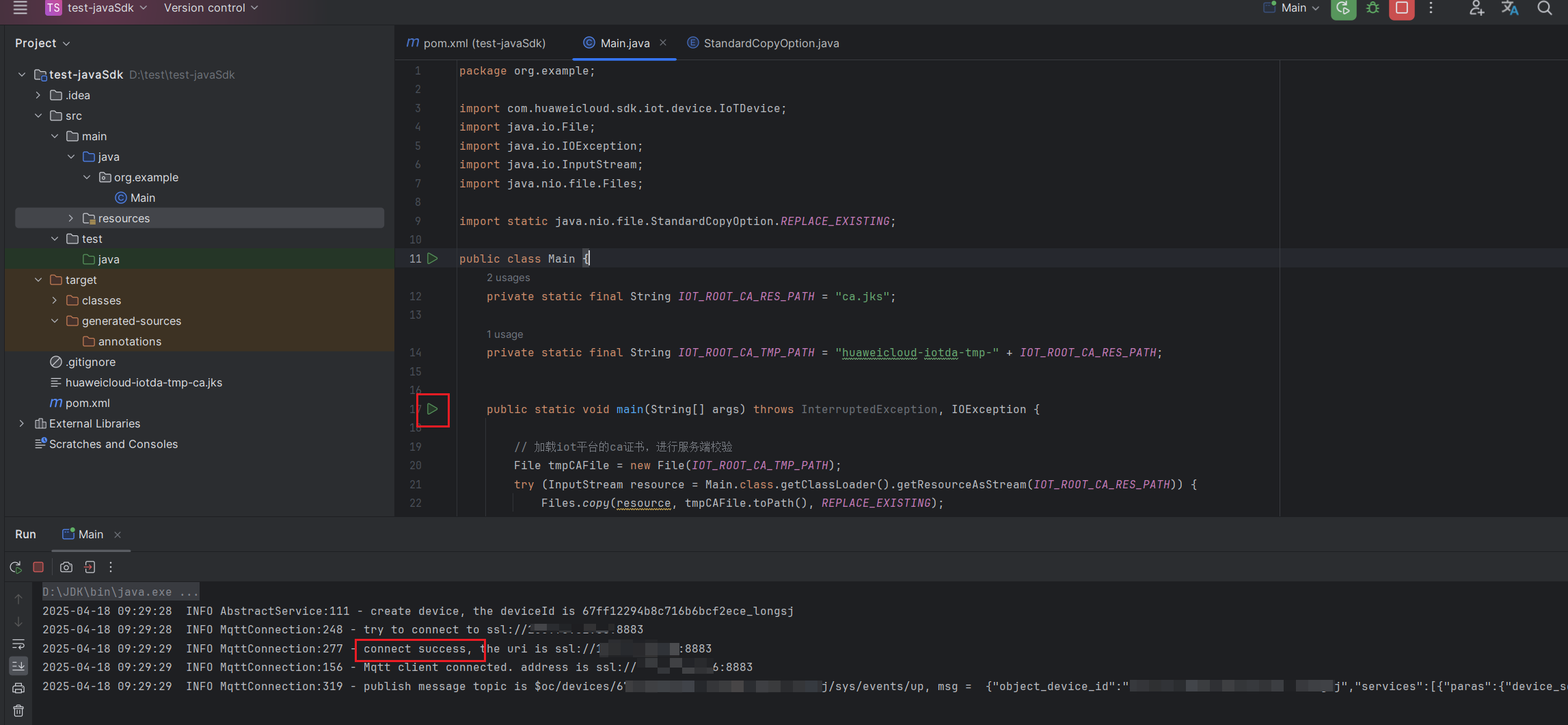The image size is (1568, 725).
Task: Click the Code With Me add-user icon
Action: [1476, 8]
